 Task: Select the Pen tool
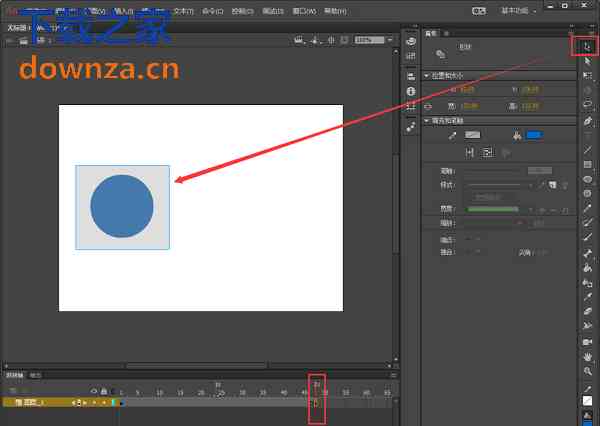tap(587, 121)
